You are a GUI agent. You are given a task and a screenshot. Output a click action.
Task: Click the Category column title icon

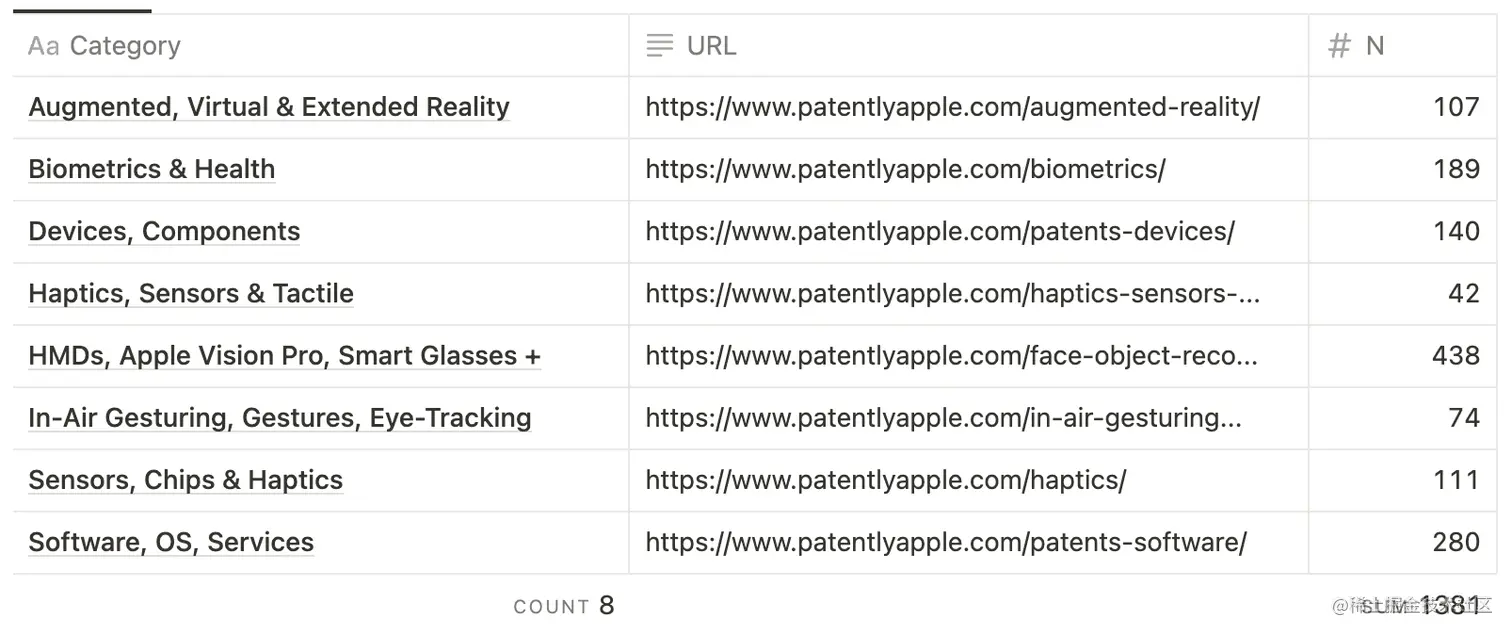[x=44, y=46]
